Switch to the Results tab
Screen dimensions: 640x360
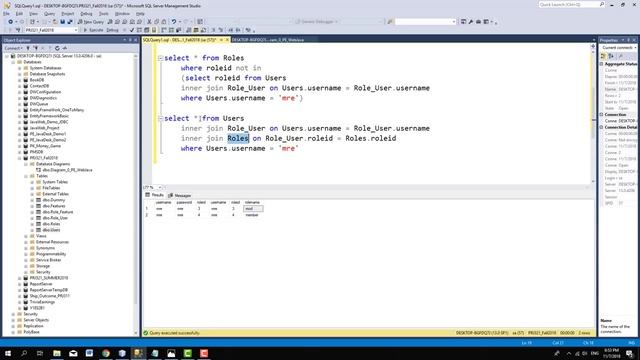tap(155, 195)
